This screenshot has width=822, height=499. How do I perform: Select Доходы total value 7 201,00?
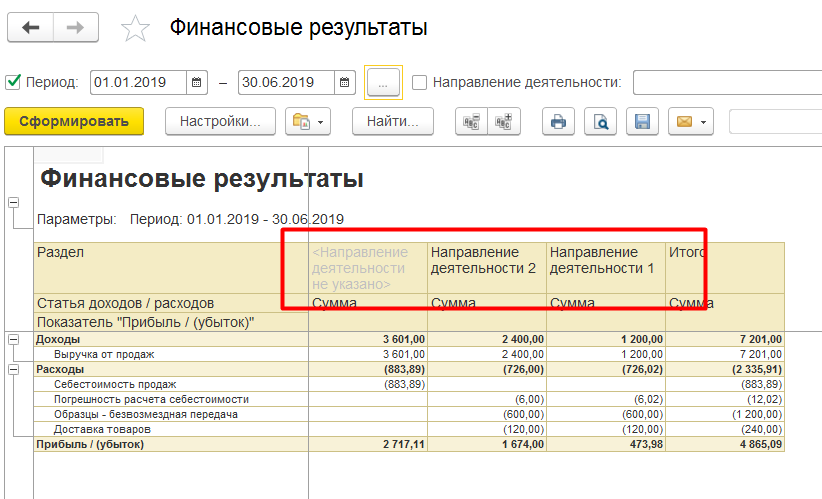point(725,339)
